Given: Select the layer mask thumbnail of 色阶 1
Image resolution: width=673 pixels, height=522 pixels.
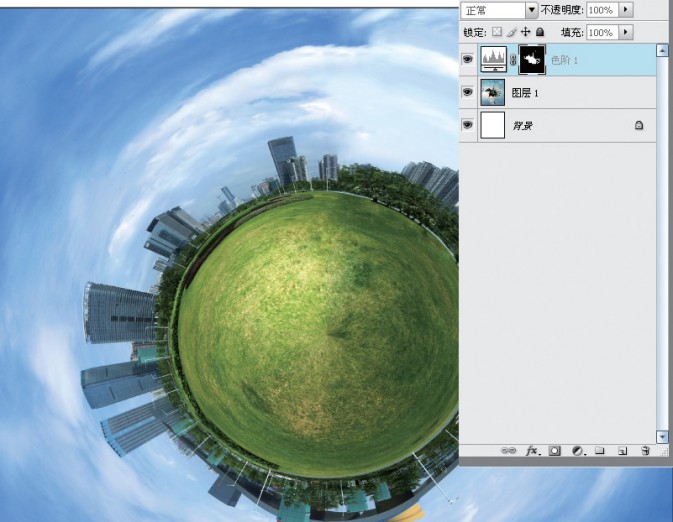Looking at the screenshot, I should click(532, 59).
